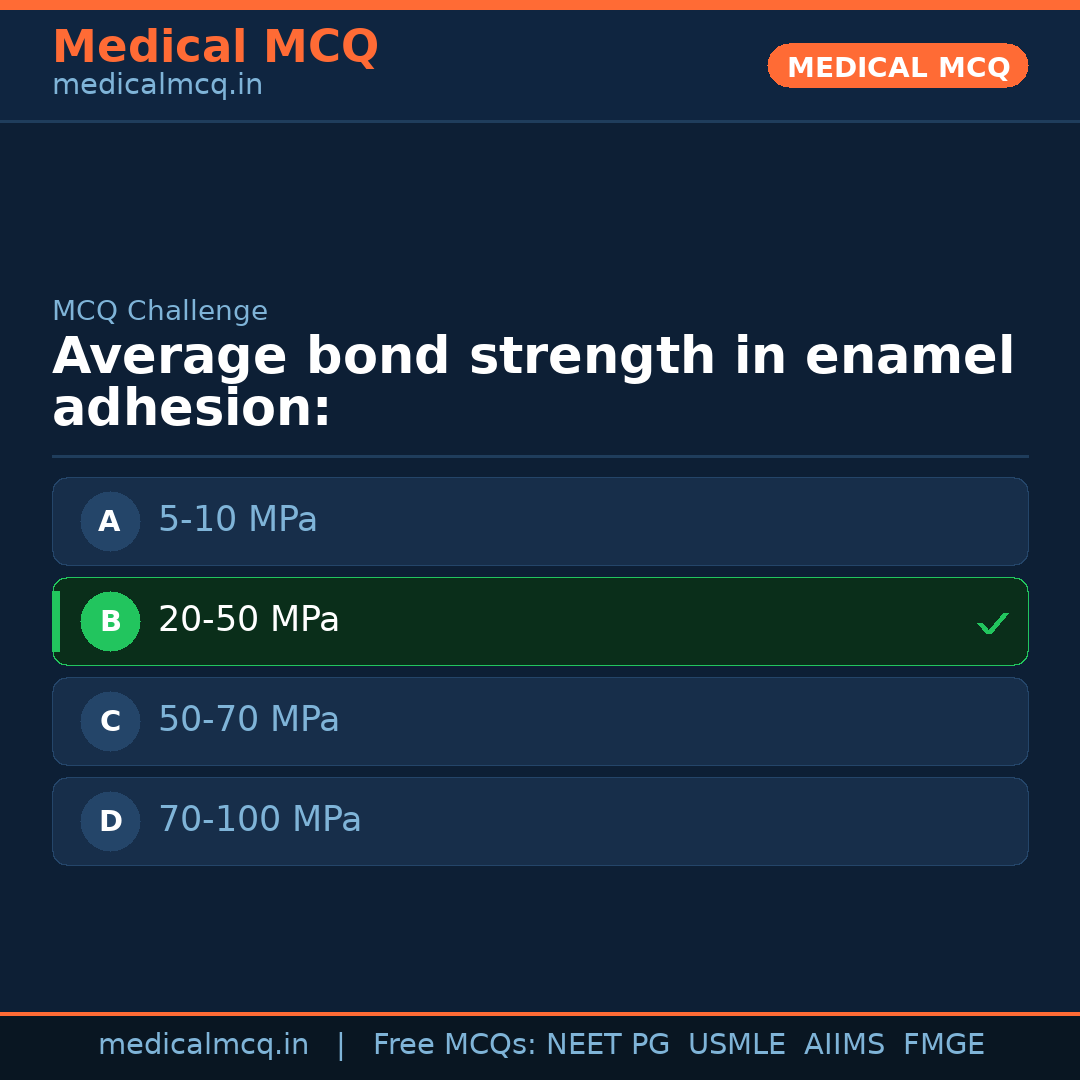Choose the 50-70 MPa answer option
The height and width of the screenshot is (1080, 1080).
coord(540,721)
